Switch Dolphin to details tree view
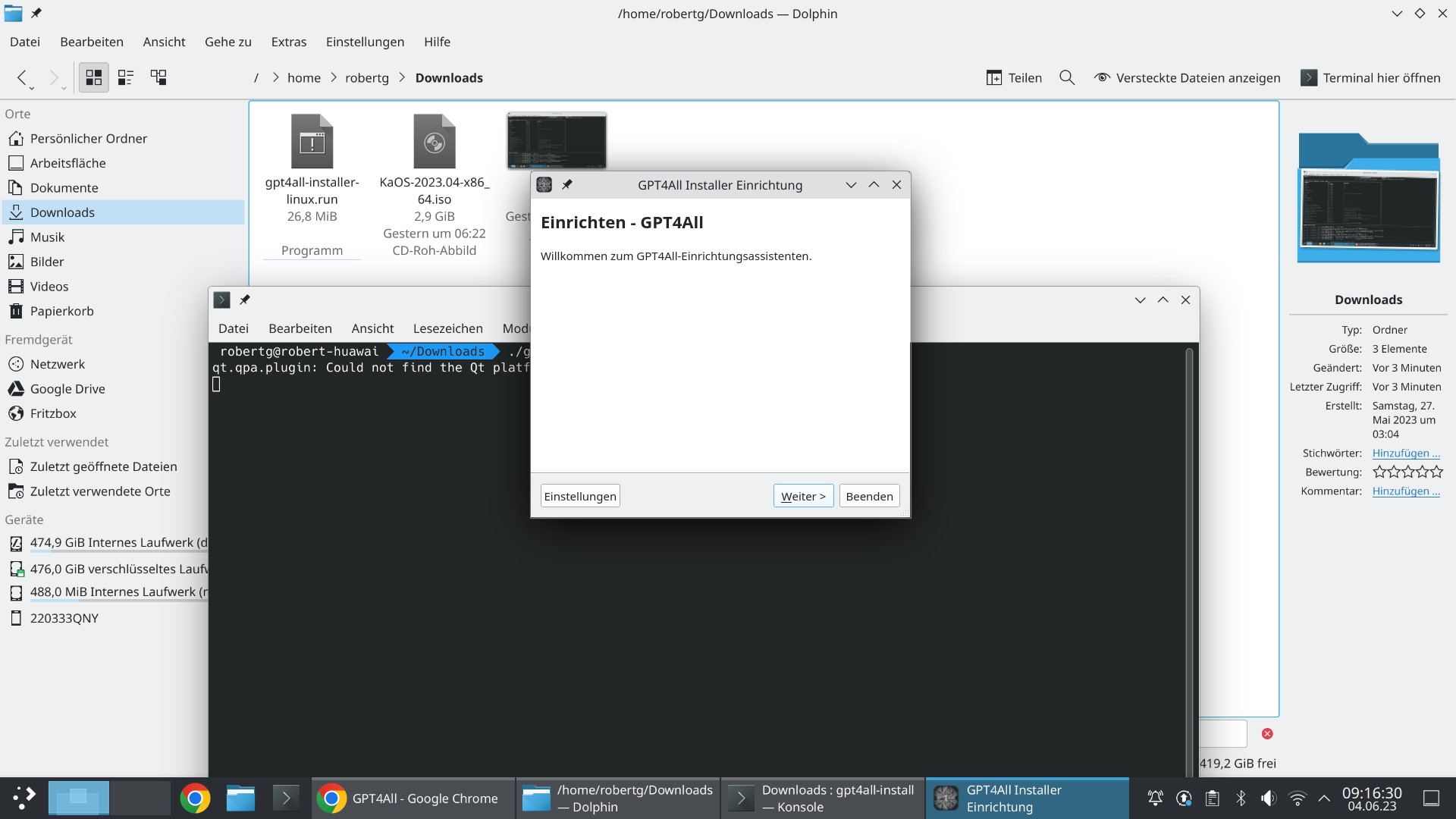The height and width of the screenshot is (819, 1456). click(x=158, y=77)
